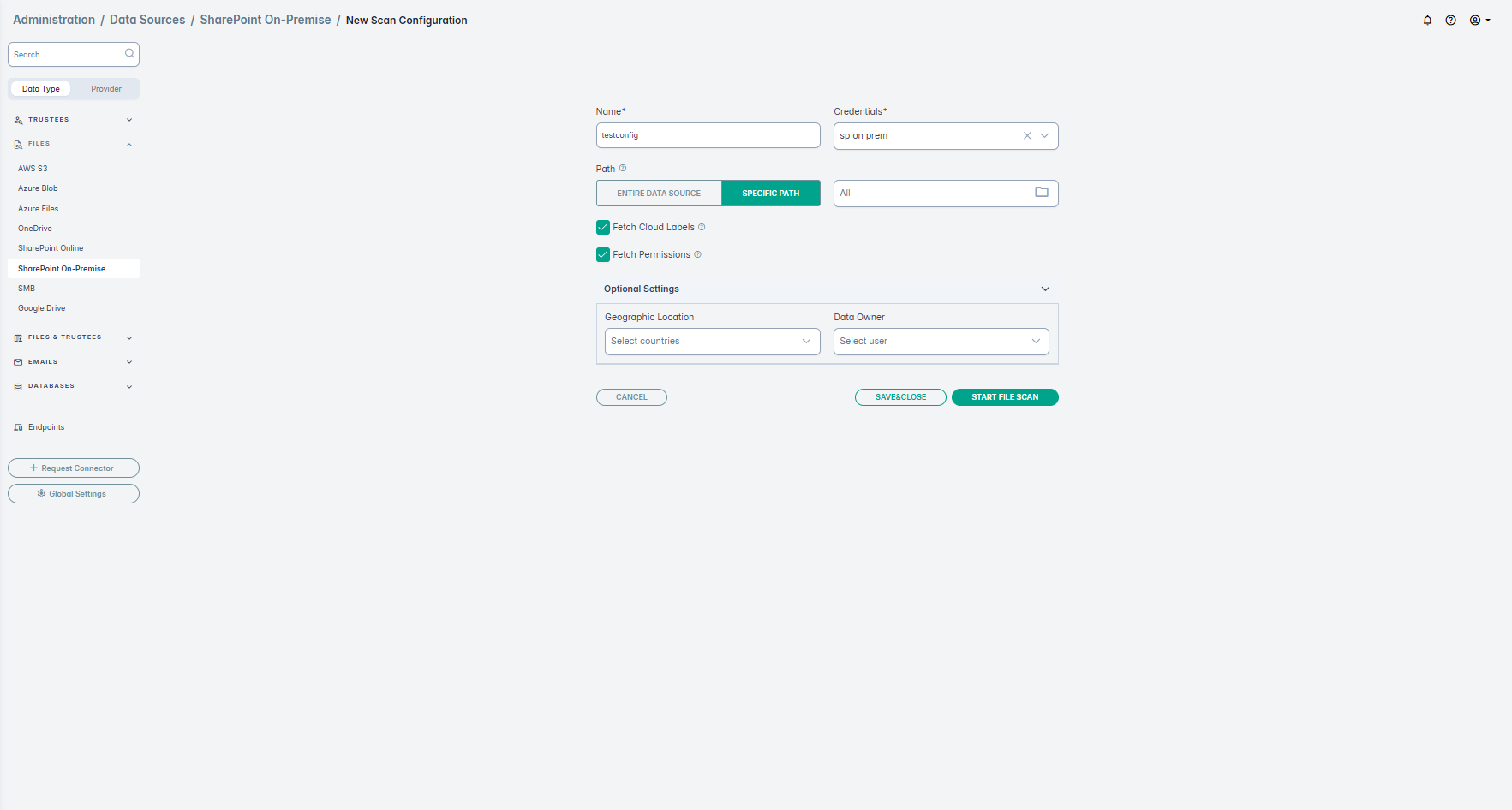
Task: Click info icon beside Fetch Cloud Labels
Action: click(x=702, y=228)
